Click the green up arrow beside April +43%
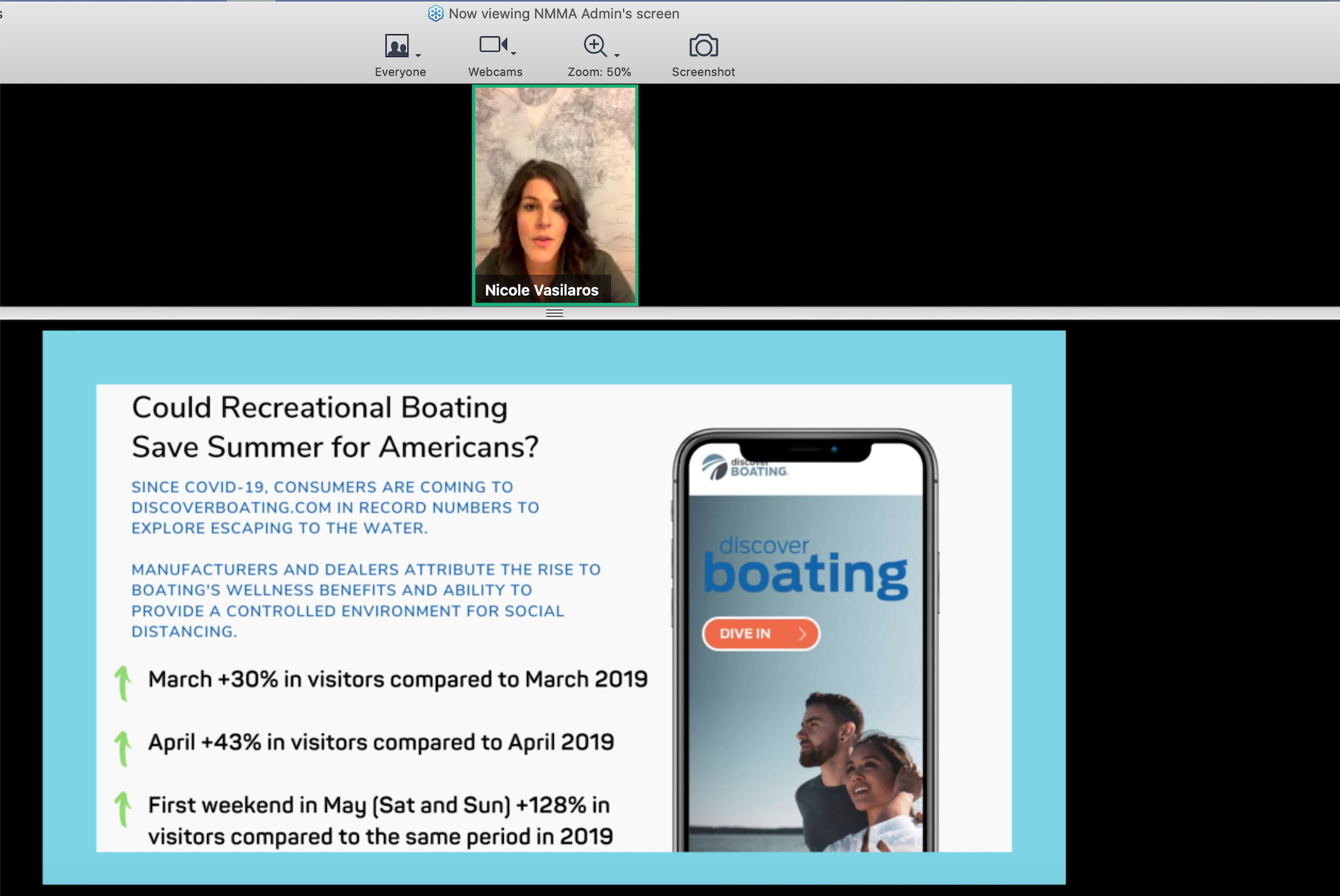The image size is (1340, 896). (122, 749)
